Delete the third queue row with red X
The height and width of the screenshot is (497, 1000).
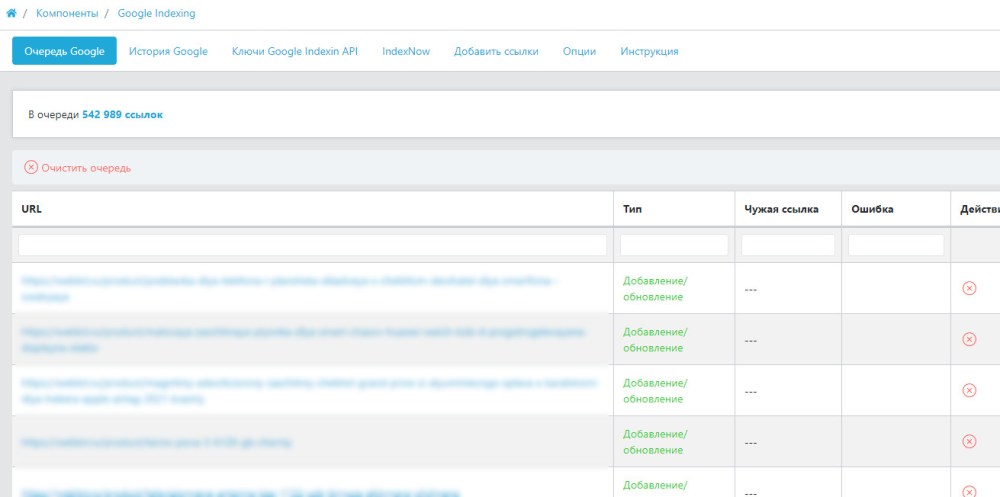[969, 390]
